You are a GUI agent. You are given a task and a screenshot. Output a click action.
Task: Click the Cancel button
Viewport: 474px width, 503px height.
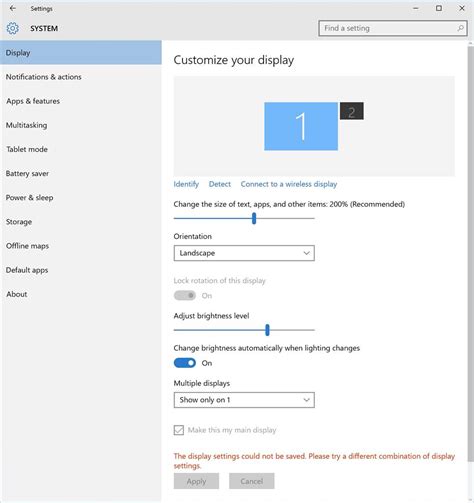click(252, 481)
